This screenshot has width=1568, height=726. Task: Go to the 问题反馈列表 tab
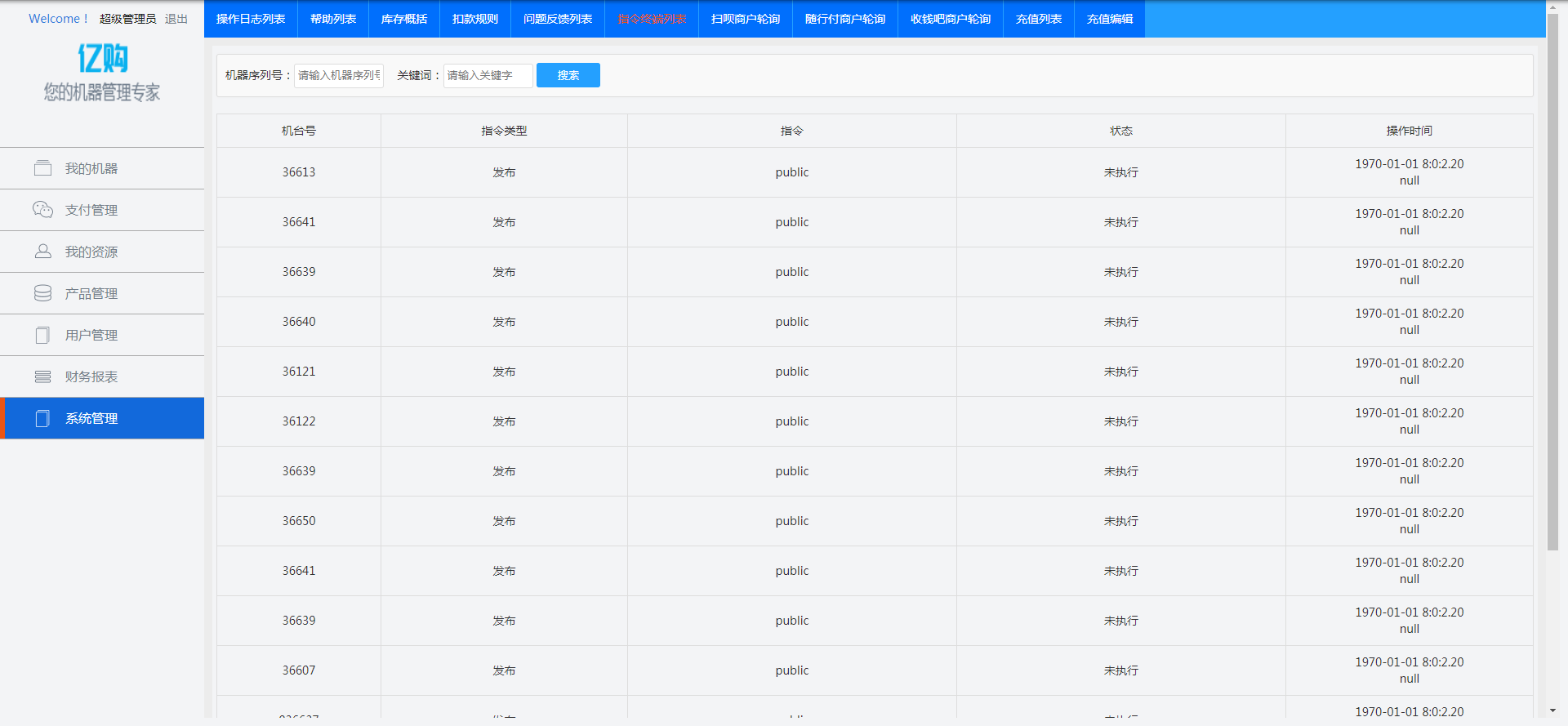click(558, 19)
